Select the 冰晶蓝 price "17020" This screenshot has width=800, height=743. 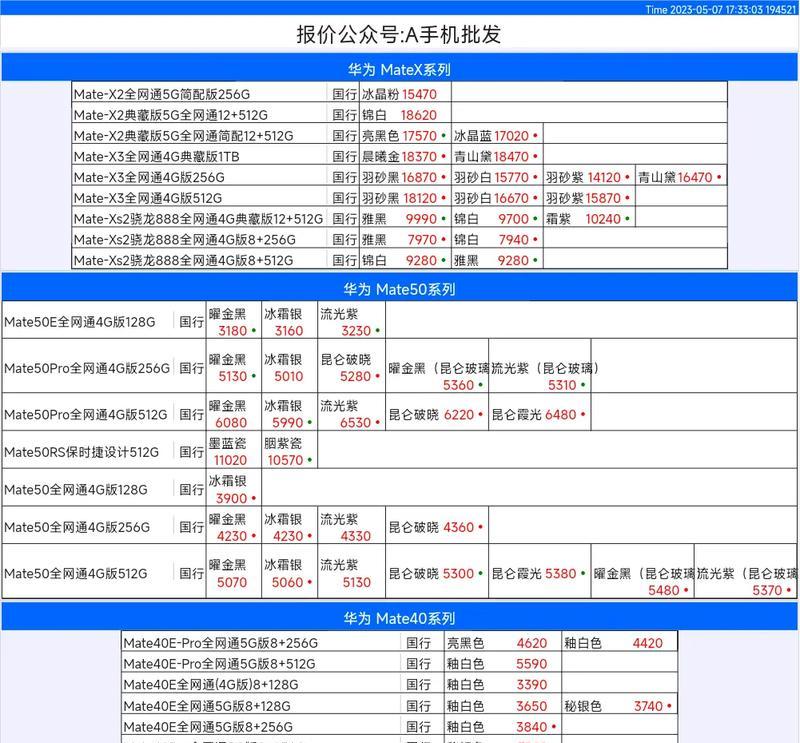pyautogui.click(x=511, y=136)
